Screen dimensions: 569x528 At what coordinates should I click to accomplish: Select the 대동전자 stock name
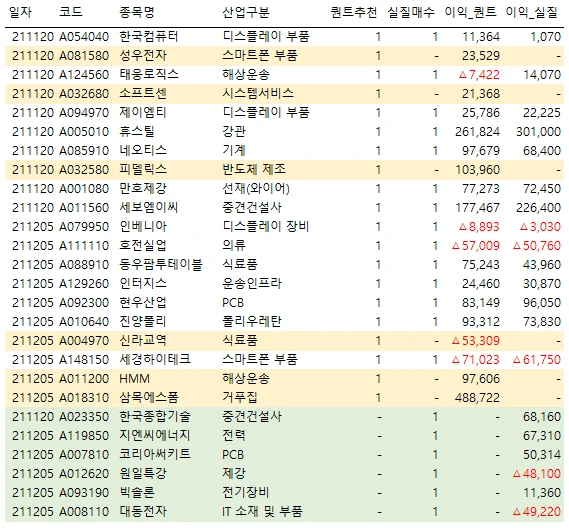click(x=143, y=511)
